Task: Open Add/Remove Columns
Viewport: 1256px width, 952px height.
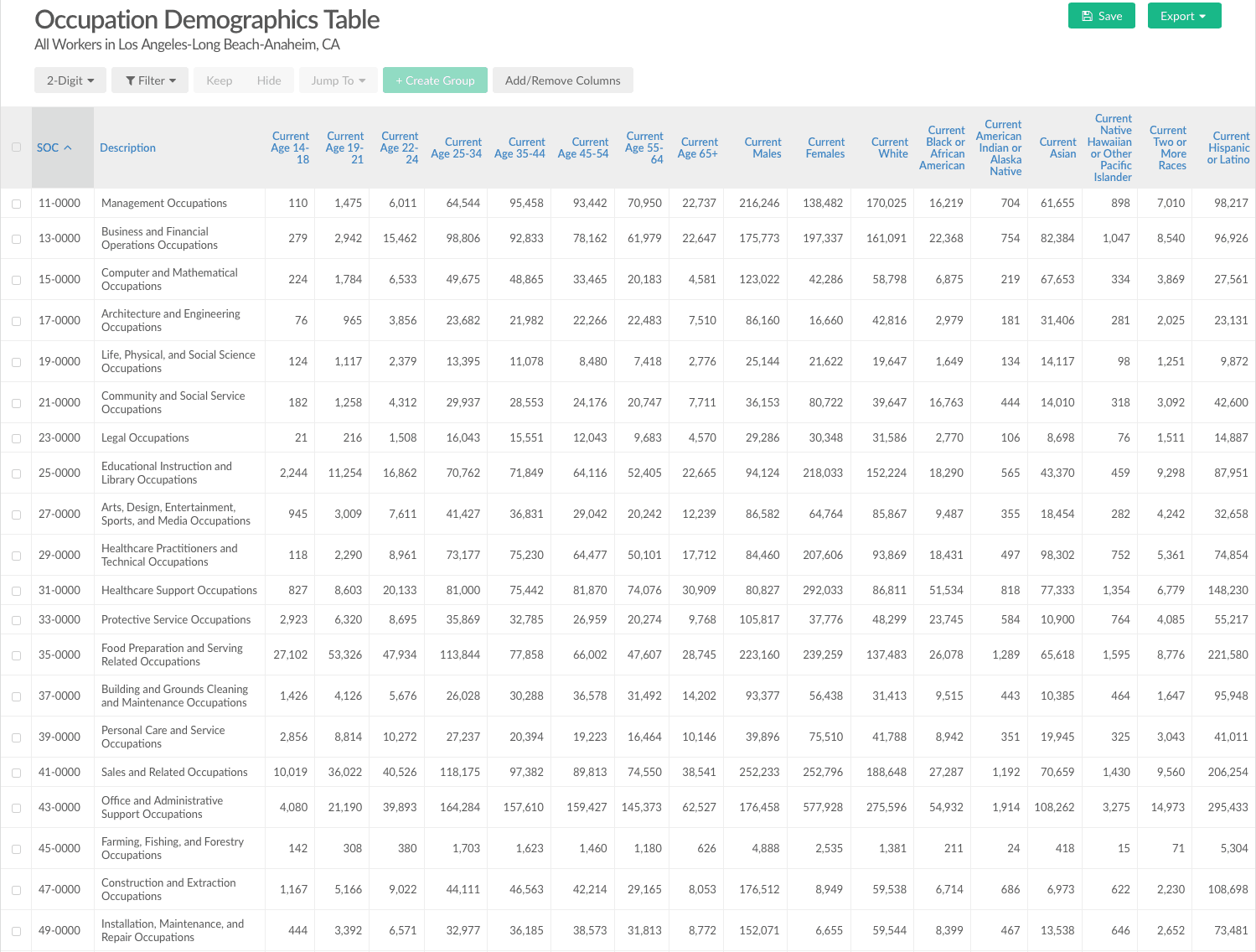Action: (562, 80)
